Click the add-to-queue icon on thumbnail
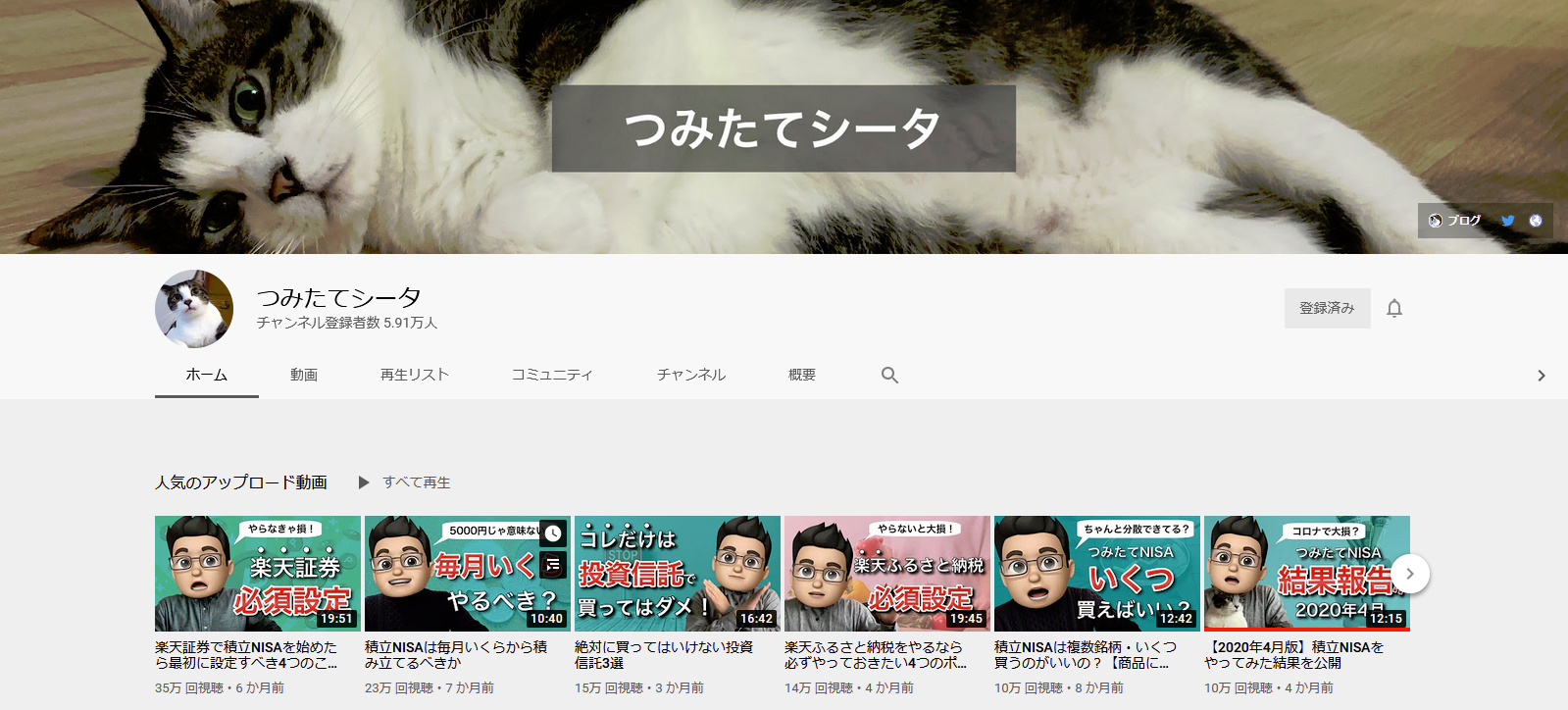The image size is (1568, 710). click(553, 564)
